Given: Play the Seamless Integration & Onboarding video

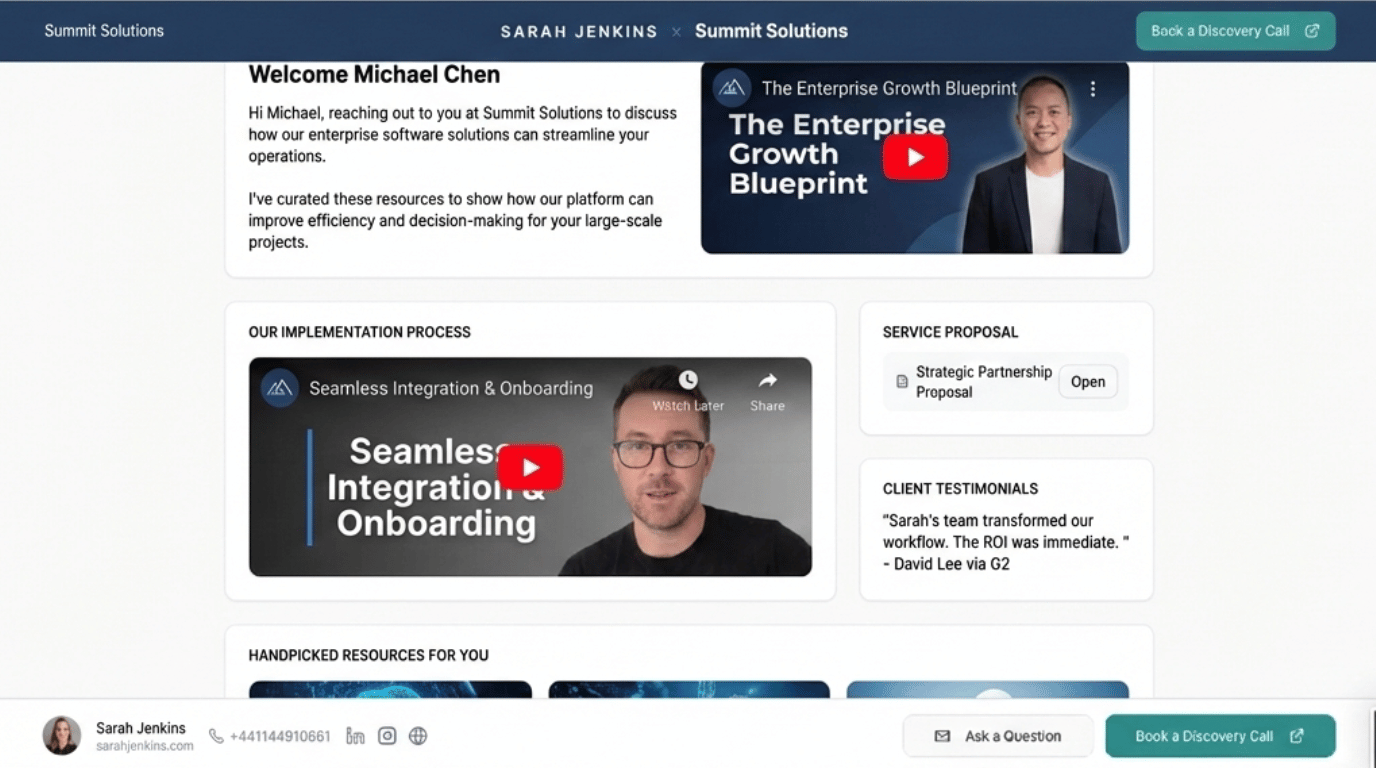Looking at the screenshot, I should pyautogui.click(x=530, y=467).
